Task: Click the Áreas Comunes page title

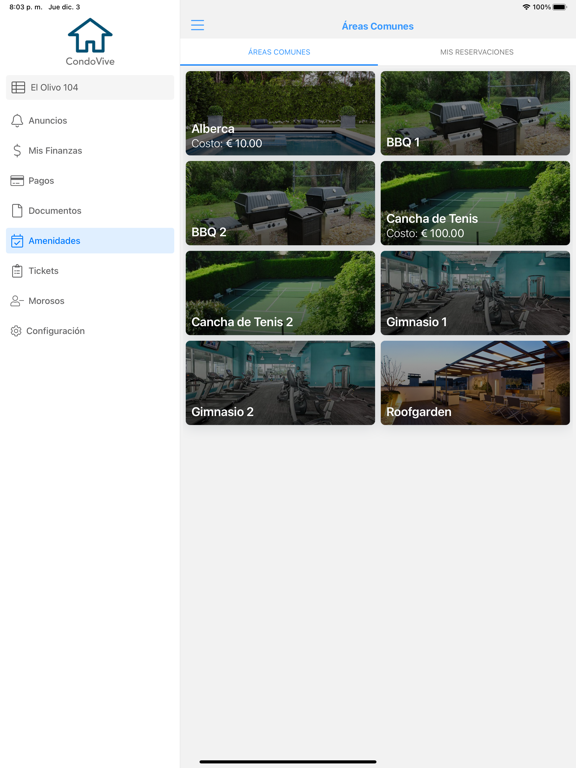Action: 378,26
